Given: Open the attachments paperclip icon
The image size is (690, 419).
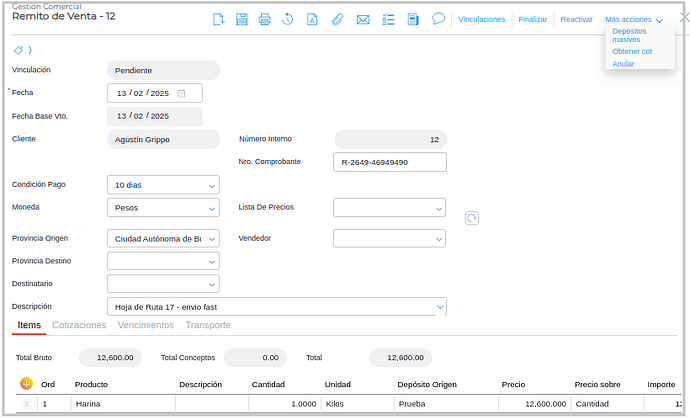Looking at the screenshot, I should pos(338,20).
